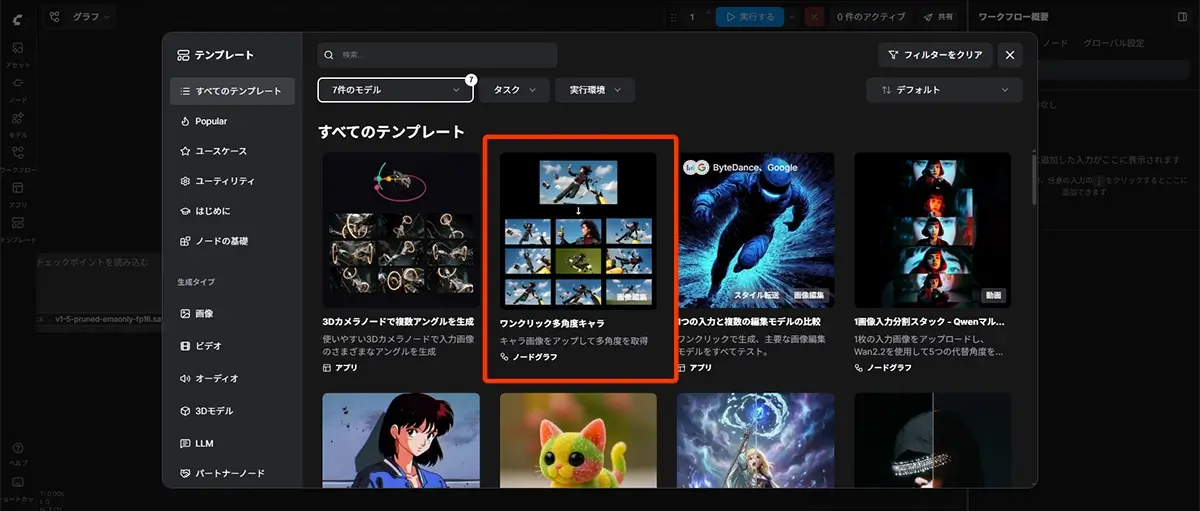Click the 実行する run button
The image size is (1200, 511).
[750, 17]
